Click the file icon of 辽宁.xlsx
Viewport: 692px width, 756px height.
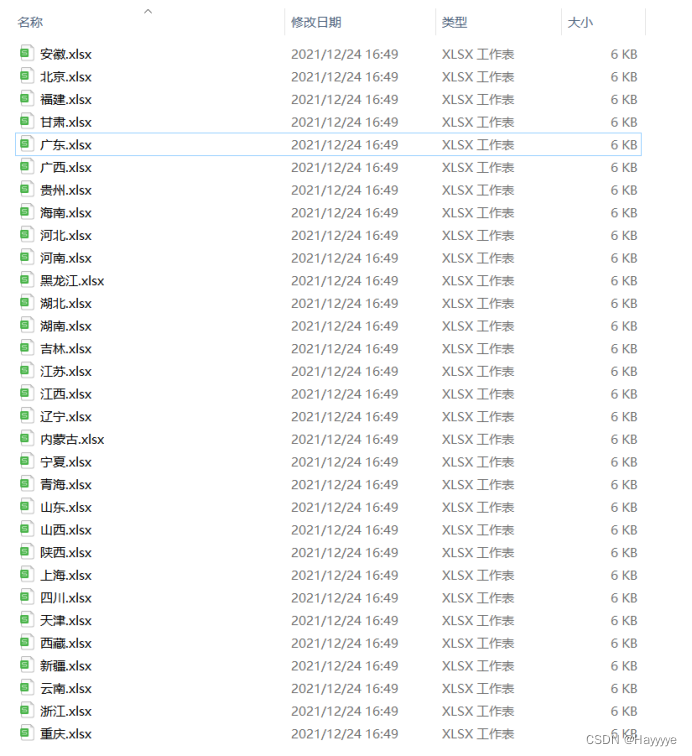tap(27, 416)
